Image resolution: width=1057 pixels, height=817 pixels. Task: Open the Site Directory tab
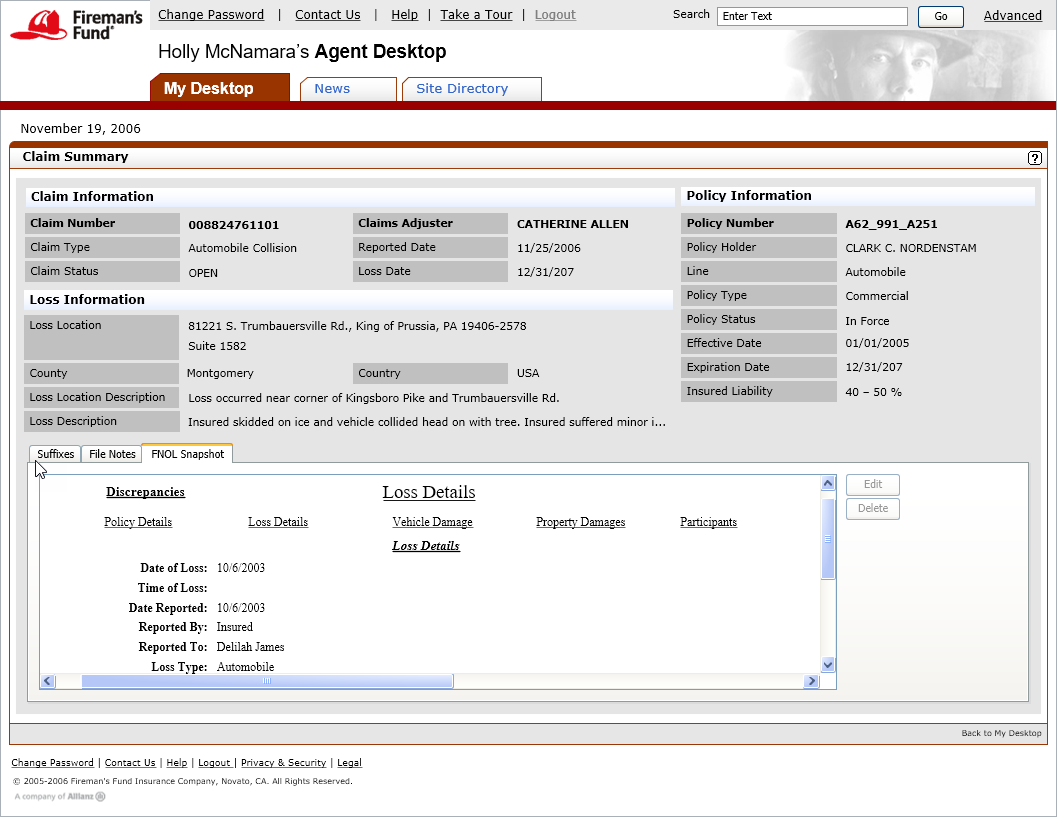click(471, 89)
